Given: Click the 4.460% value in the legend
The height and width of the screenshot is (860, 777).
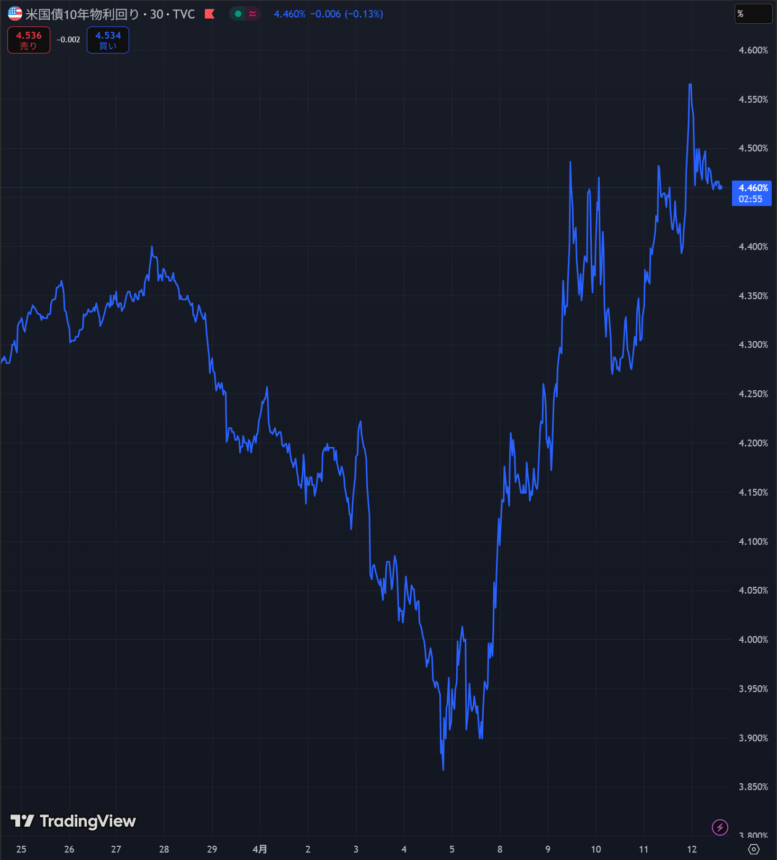Looking at the screenshot, I should [x=289, y=15].
